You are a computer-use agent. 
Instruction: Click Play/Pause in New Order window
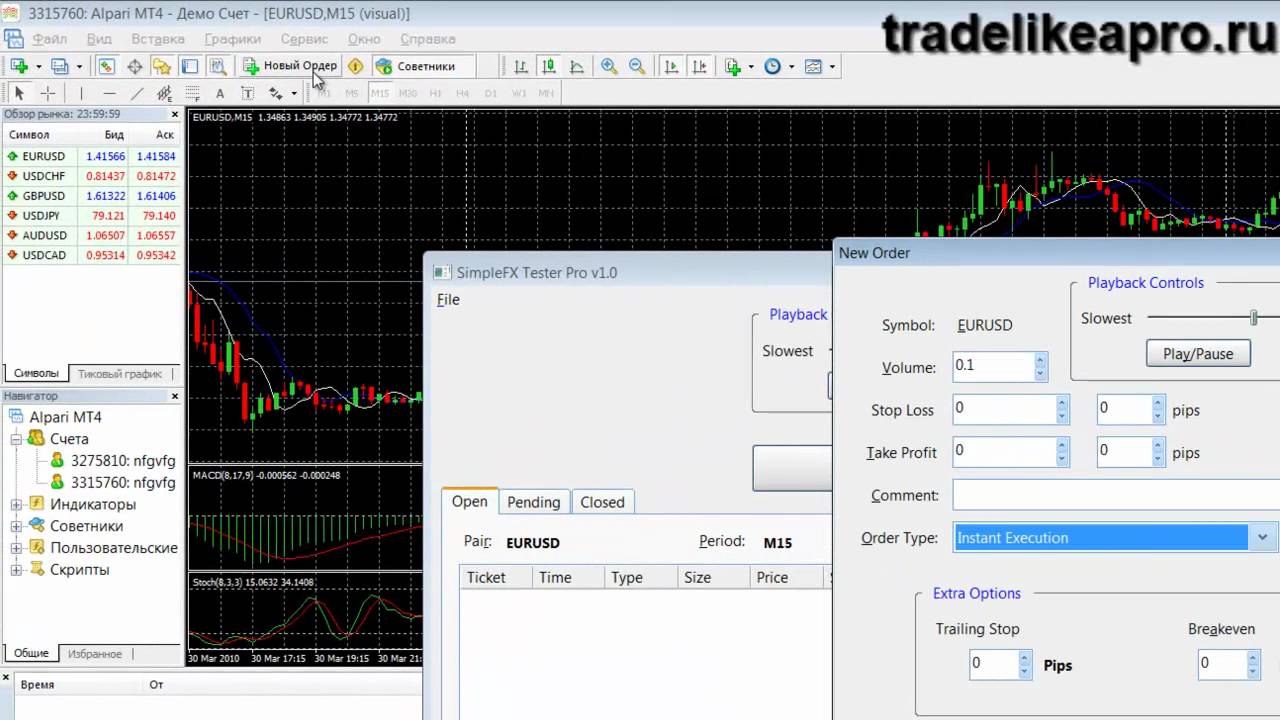[1198, 354]
